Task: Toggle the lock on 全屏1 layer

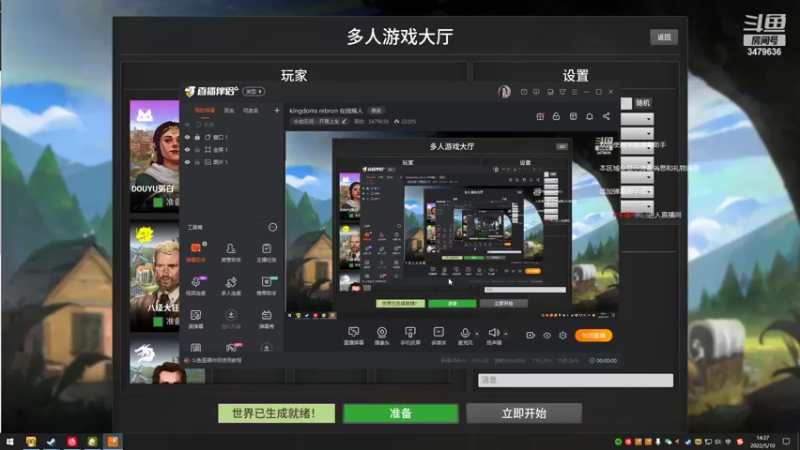Action: pyautogui.click(x=197, y=149)
